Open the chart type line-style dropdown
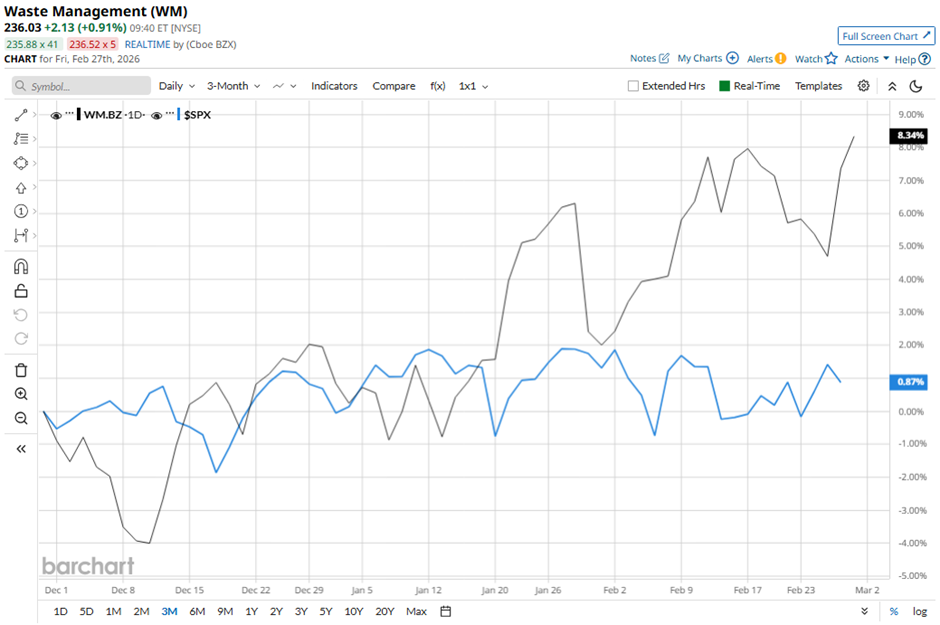This screenshot has height=625, width=940. (284, 86)
